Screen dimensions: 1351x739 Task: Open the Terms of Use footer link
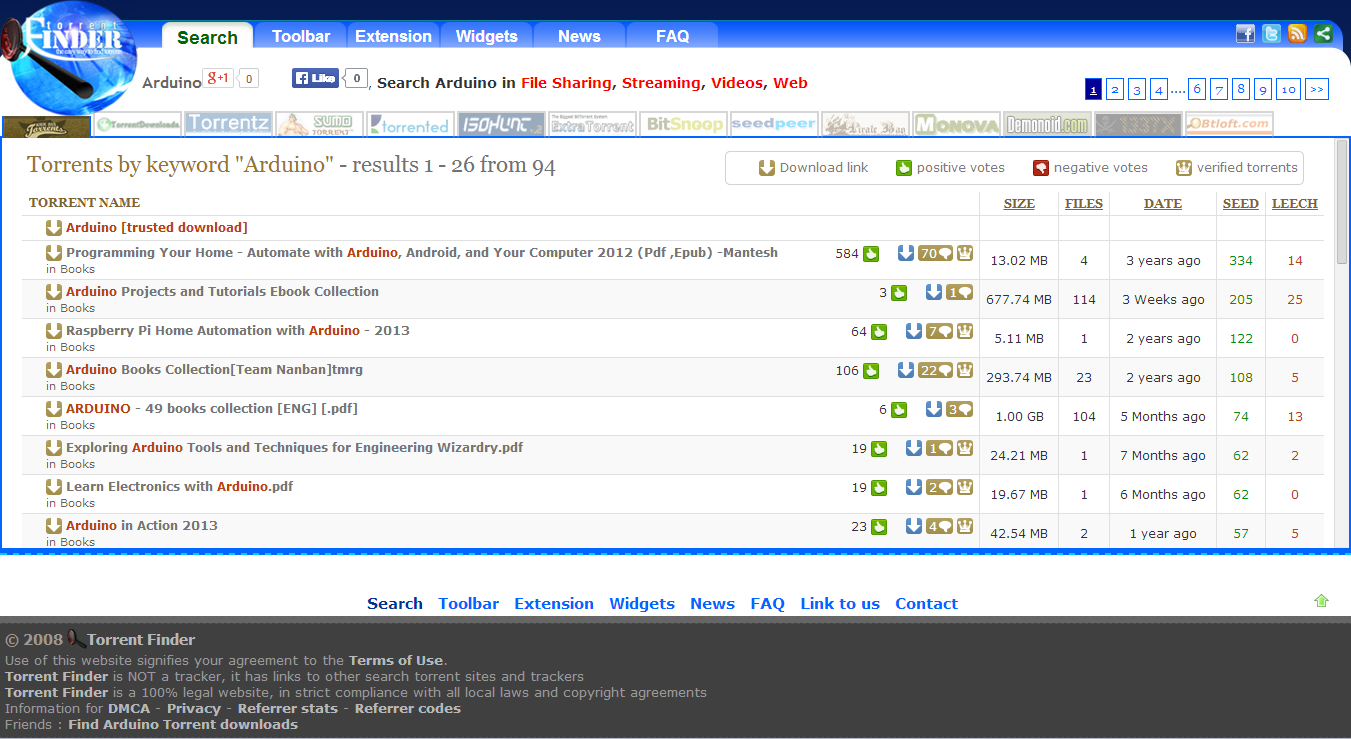[395, 660]
